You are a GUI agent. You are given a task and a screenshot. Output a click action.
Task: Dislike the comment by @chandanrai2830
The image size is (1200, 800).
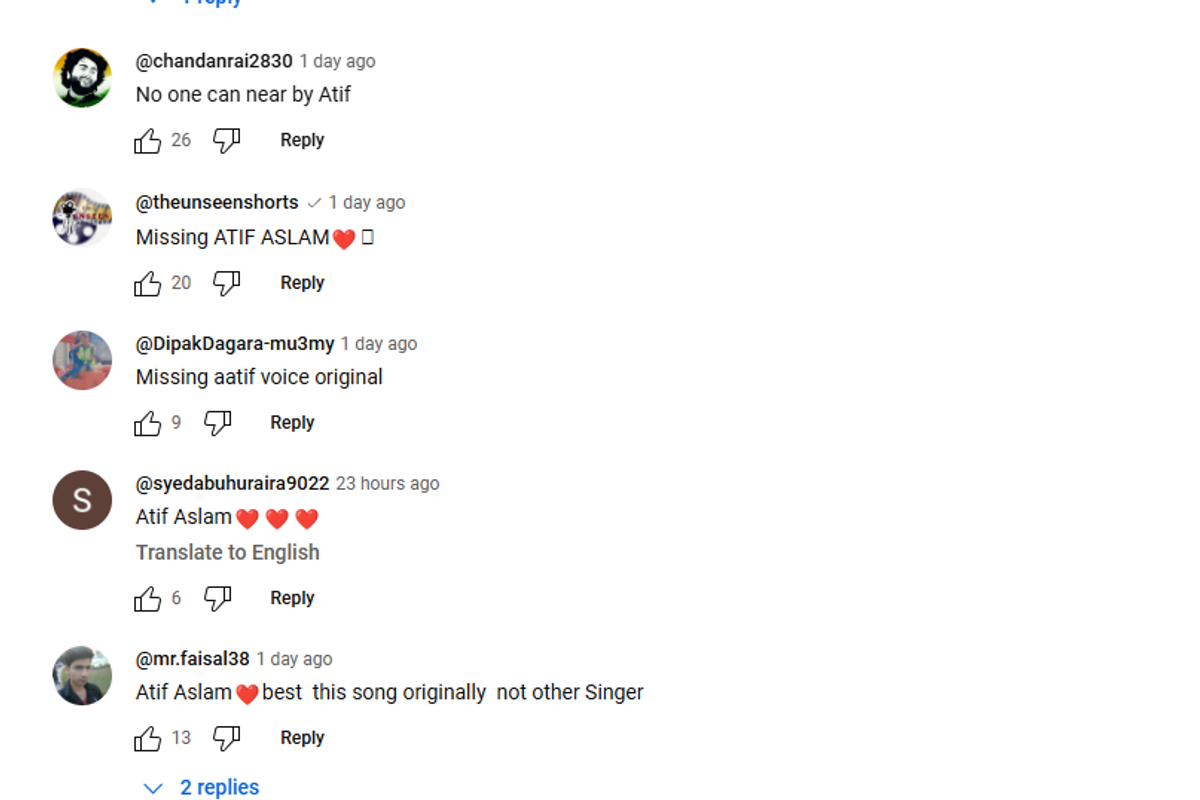coord(227,141)
